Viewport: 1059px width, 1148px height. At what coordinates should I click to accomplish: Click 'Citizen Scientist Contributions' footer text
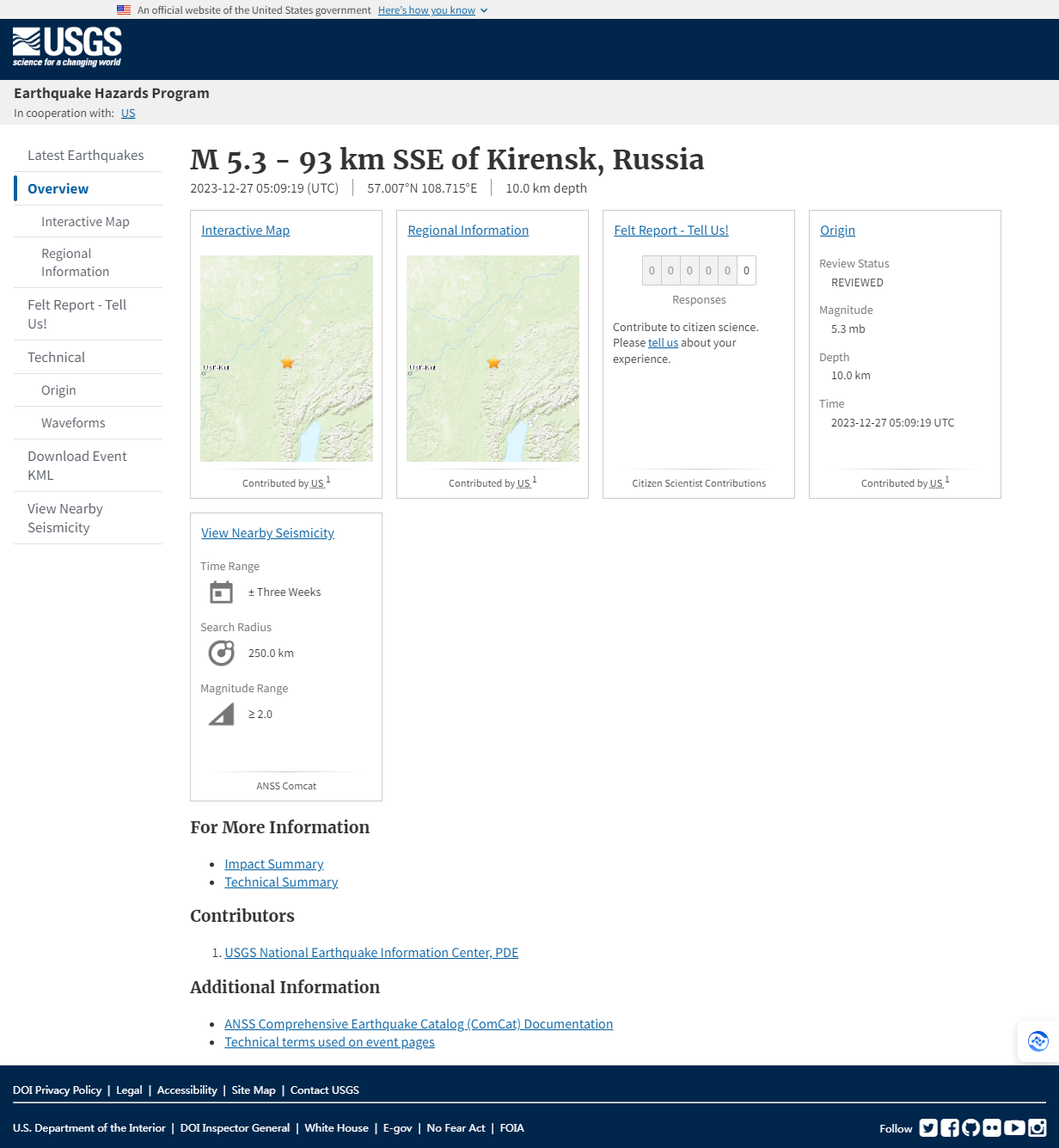[699, 483]
